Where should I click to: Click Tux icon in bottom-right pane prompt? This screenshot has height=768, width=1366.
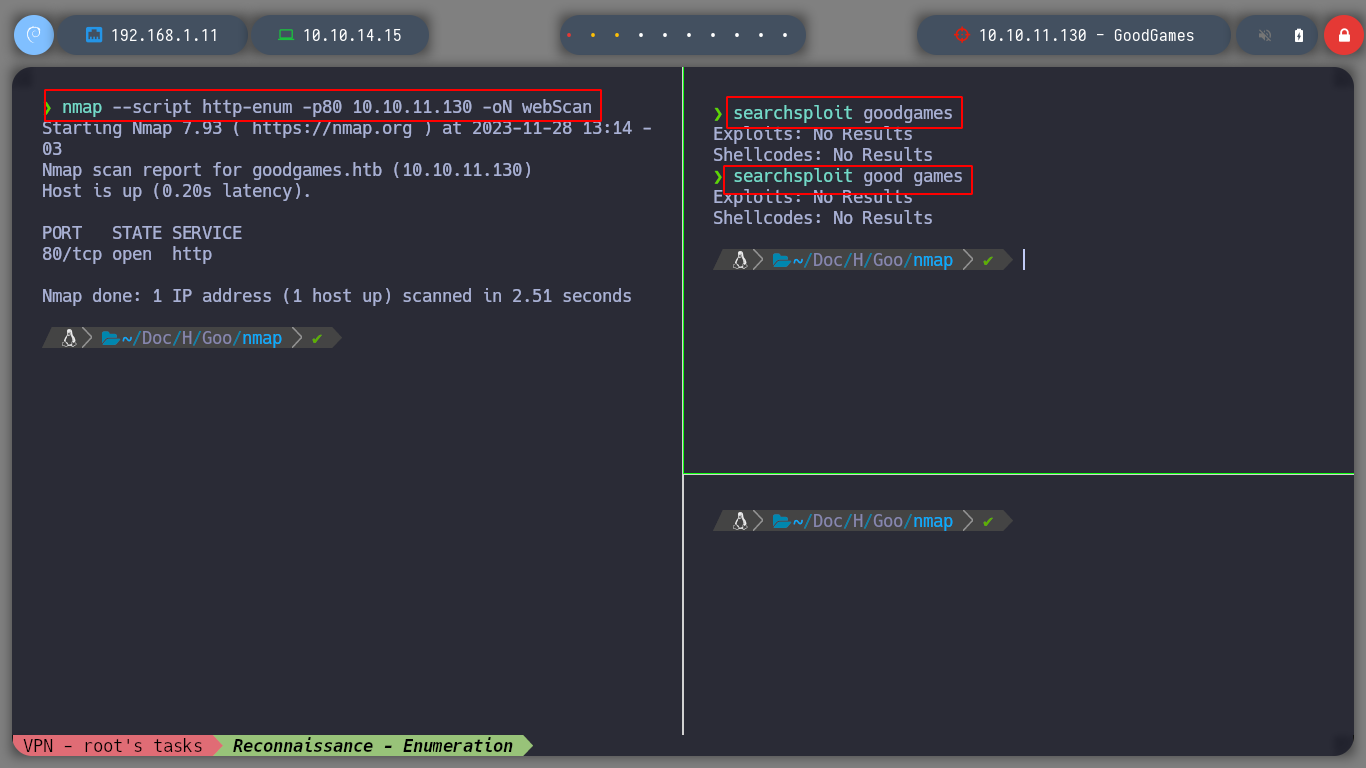[740, 521]
